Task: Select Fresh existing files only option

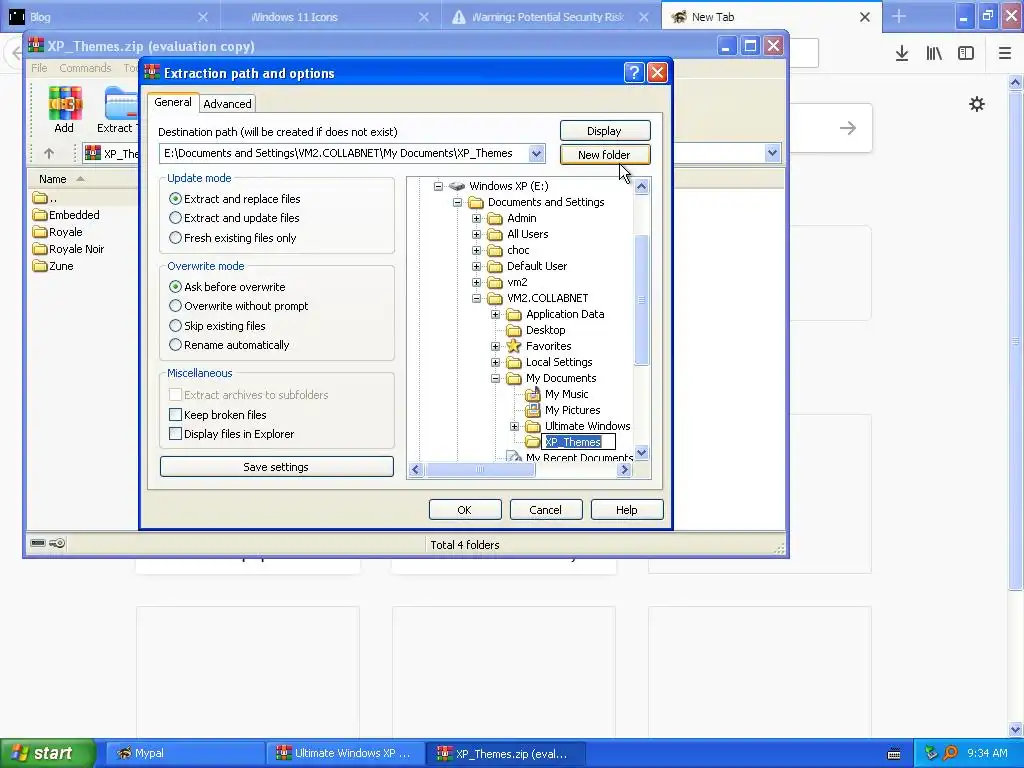Action: pyautogui.click(x=175, y=238)
